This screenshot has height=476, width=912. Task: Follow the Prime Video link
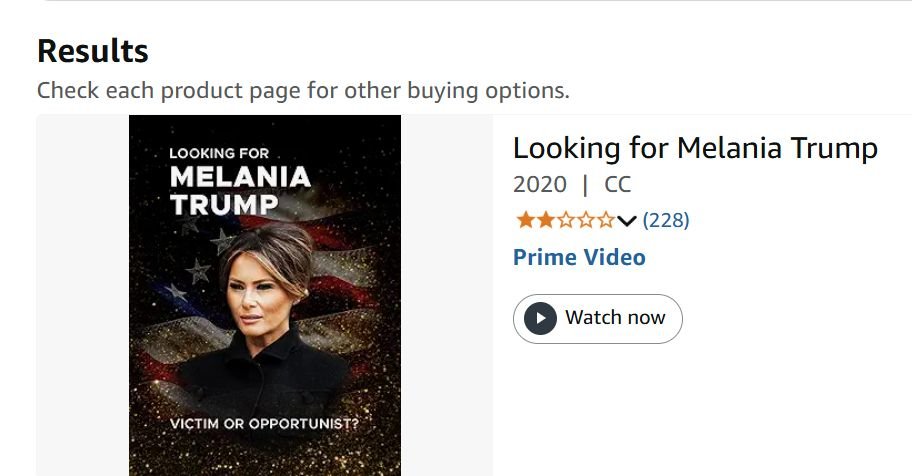[579, 257]
